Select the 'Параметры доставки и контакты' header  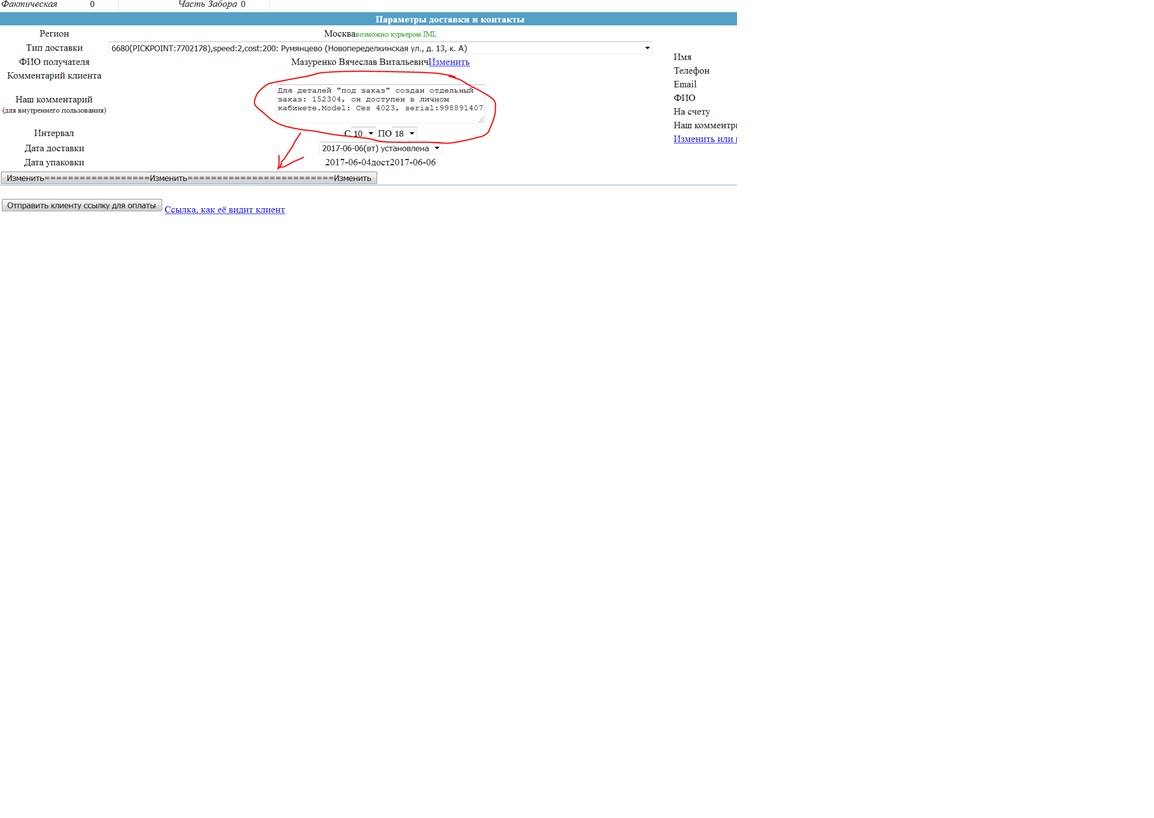pyautogui.click(x=450, y=19)
